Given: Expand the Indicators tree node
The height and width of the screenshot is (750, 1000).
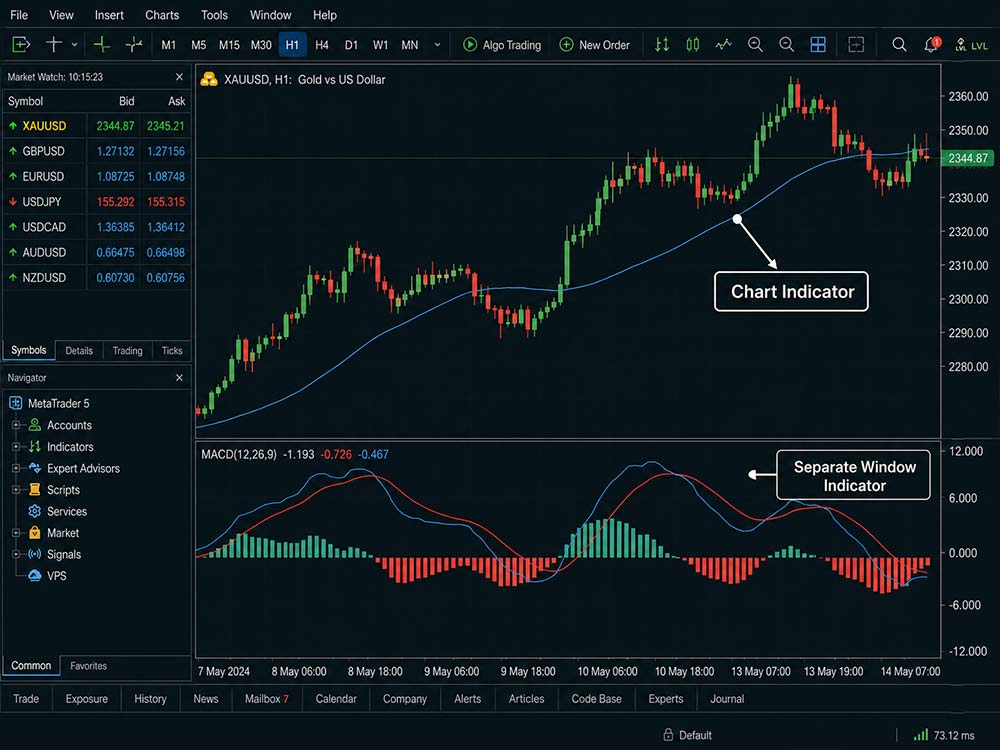Looking at the screenshot, I should 16,446.
